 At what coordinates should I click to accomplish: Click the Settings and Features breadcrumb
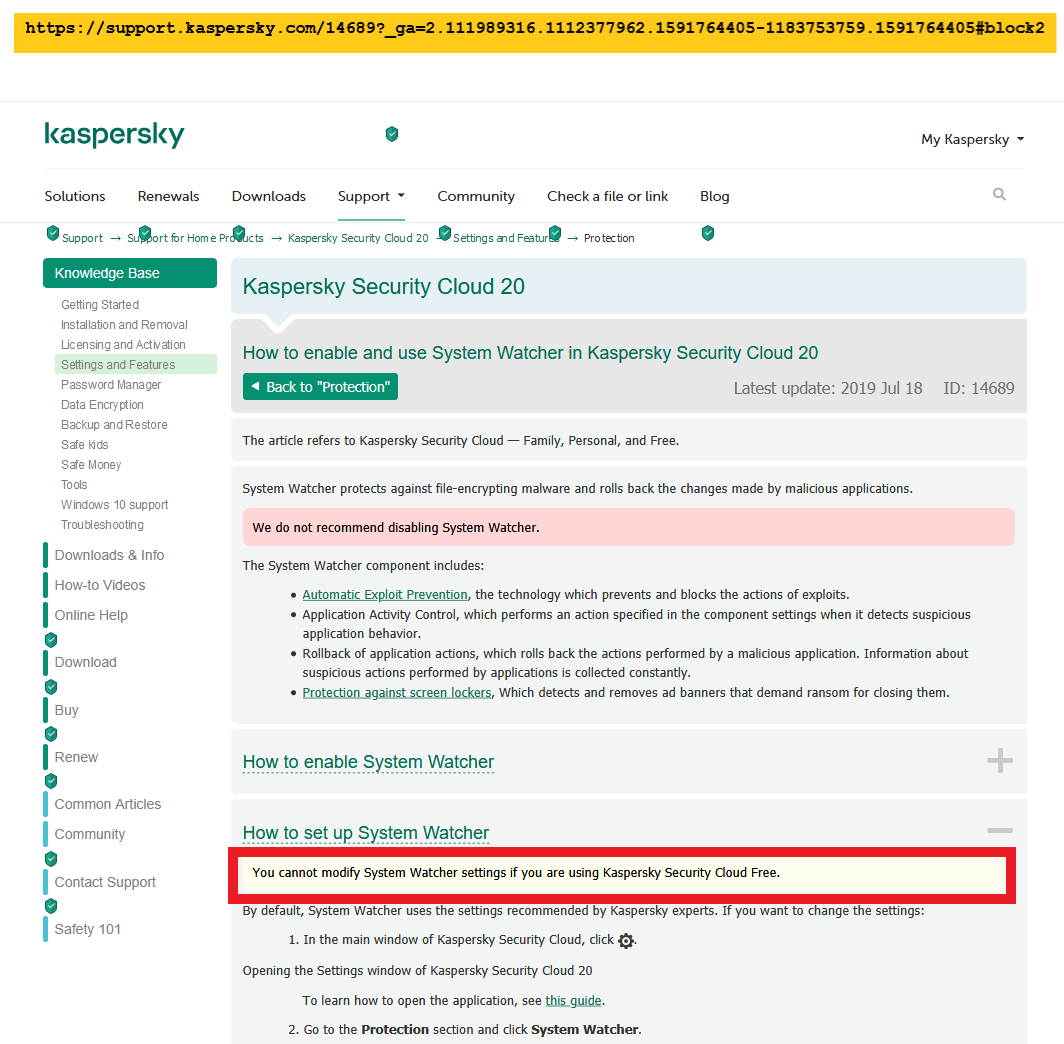click(506, 238)
